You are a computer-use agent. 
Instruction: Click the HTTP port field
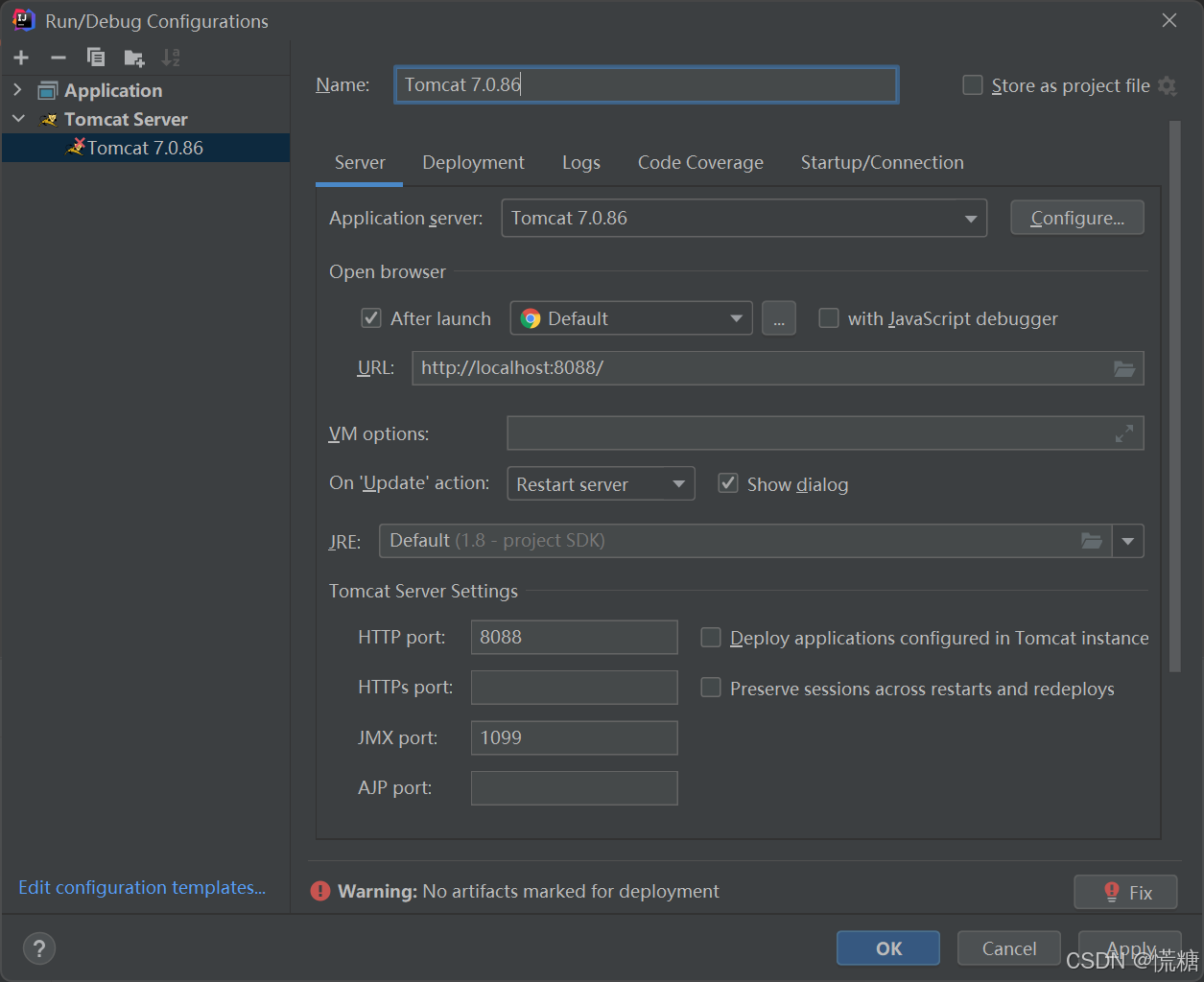[x=574, y=637]
